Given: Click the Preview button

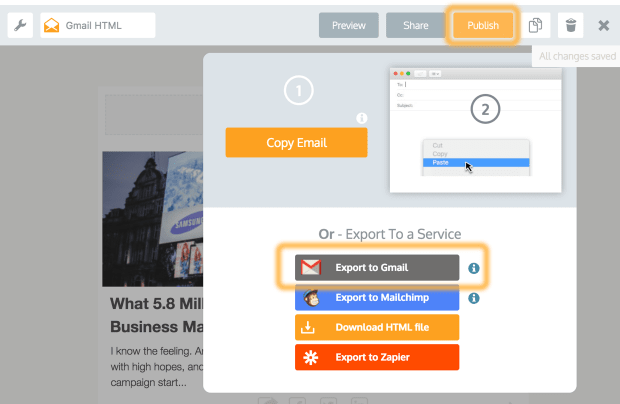Looking at the screenshot, I should [349, 25].
